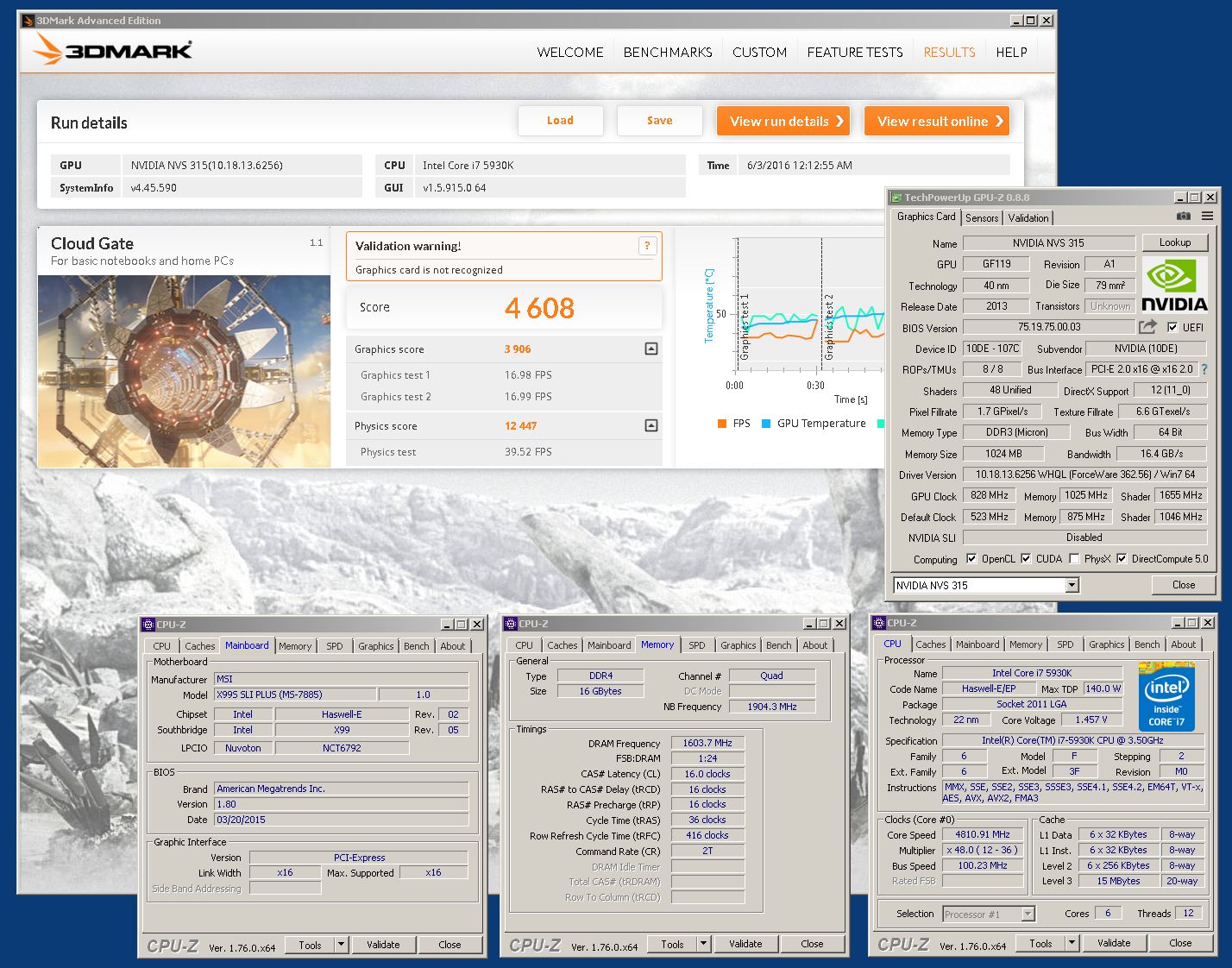Click FPS orange legend marker
1232x968 pixels.
(721, 424)
